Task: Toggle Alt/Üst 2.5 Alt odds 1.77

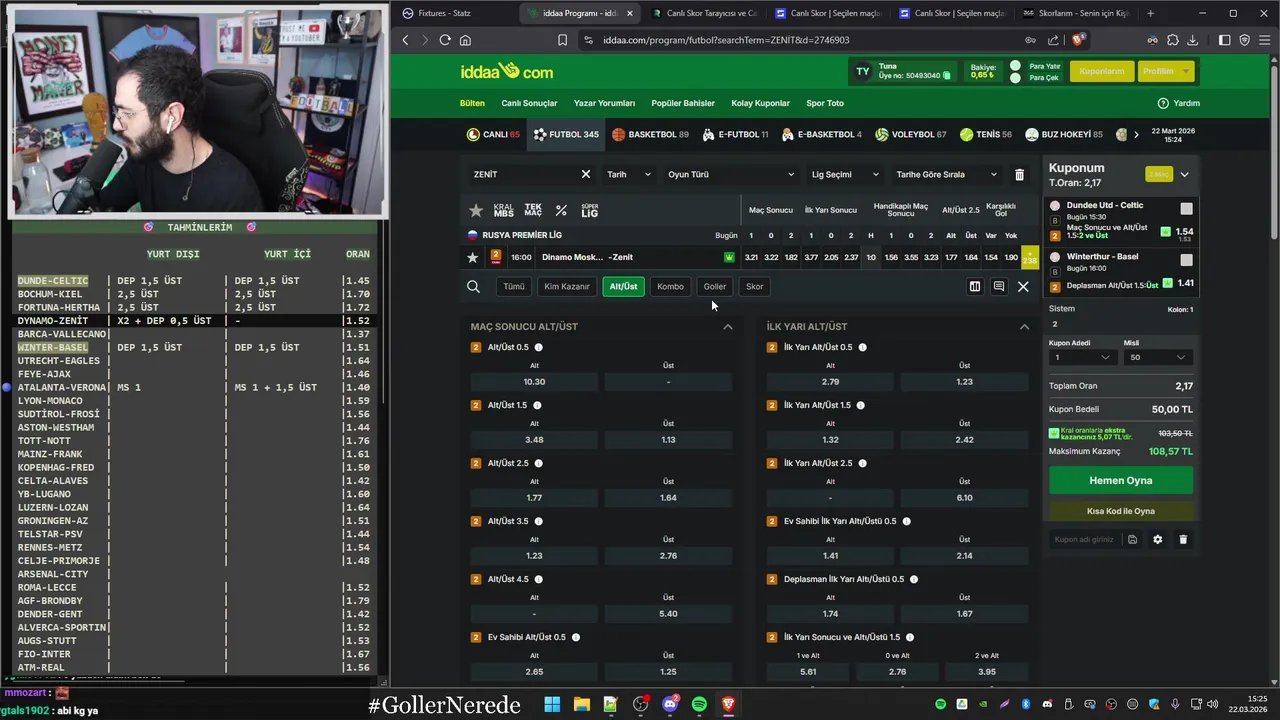Action: click(x=534, y=497)
